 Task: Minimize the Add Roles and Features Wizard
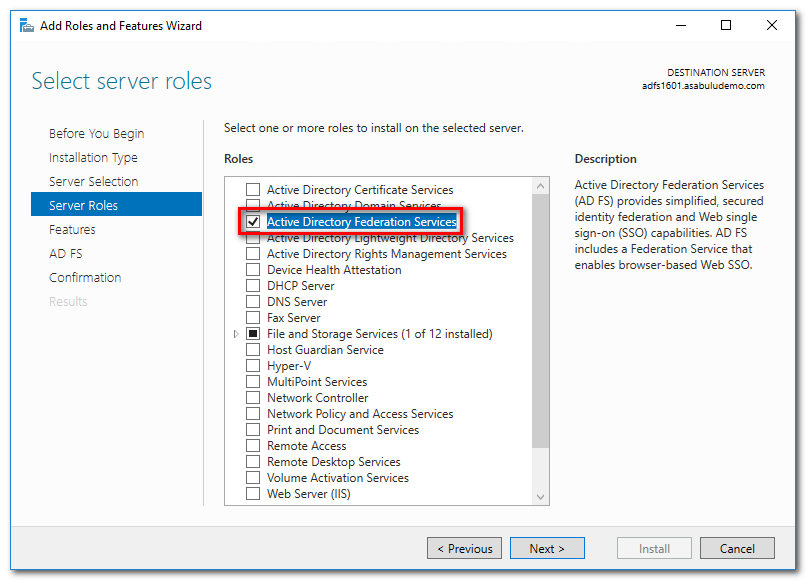click(x=681, y=25)
